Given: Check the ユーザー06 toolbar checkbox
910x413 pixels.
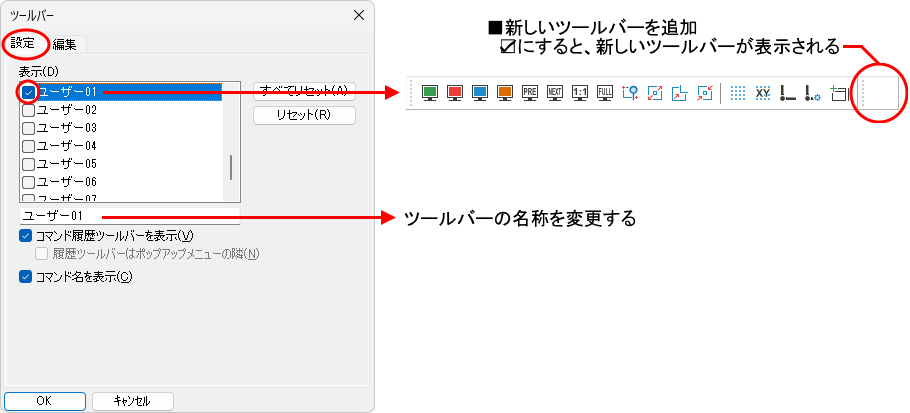Looking at the screenshot, I should tap(28, 182).
